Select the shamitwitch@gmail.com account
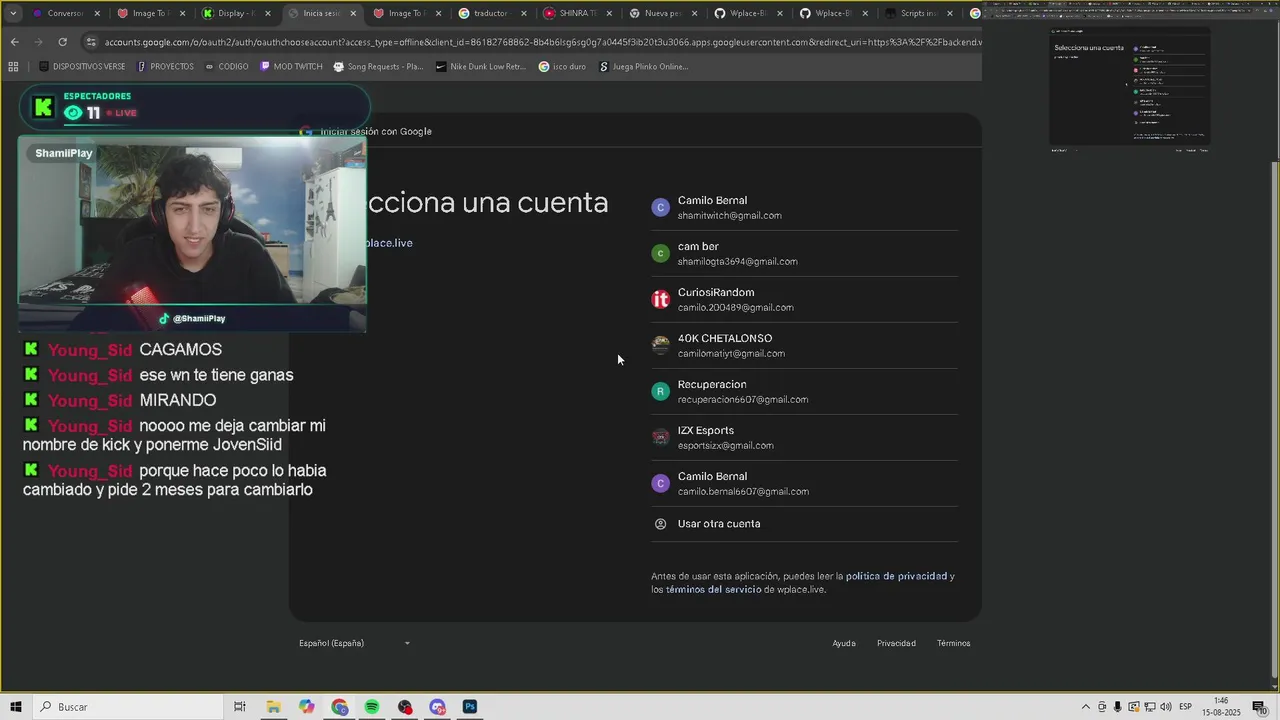Viewport: 1280px width, 720px height. click(x=804, y=207)
